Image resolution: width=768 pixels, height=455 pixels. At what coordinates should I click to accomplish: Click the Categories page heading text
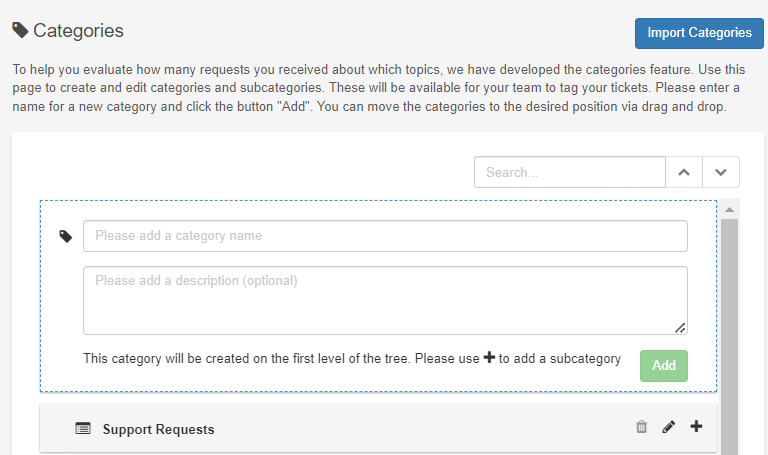click(78, 31)
